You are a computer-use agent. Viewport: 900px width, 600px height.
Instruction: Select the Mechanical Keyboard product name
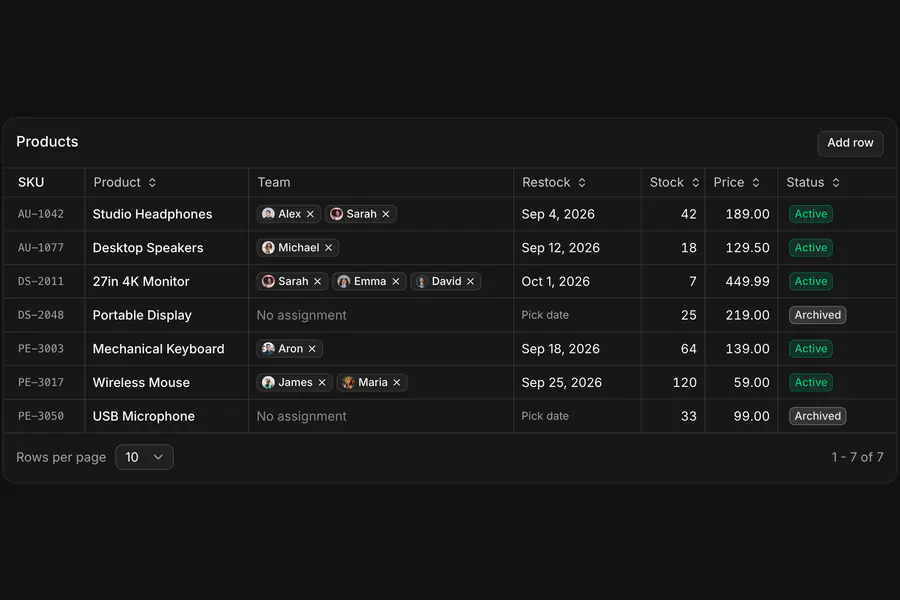(x=158, y=349)
